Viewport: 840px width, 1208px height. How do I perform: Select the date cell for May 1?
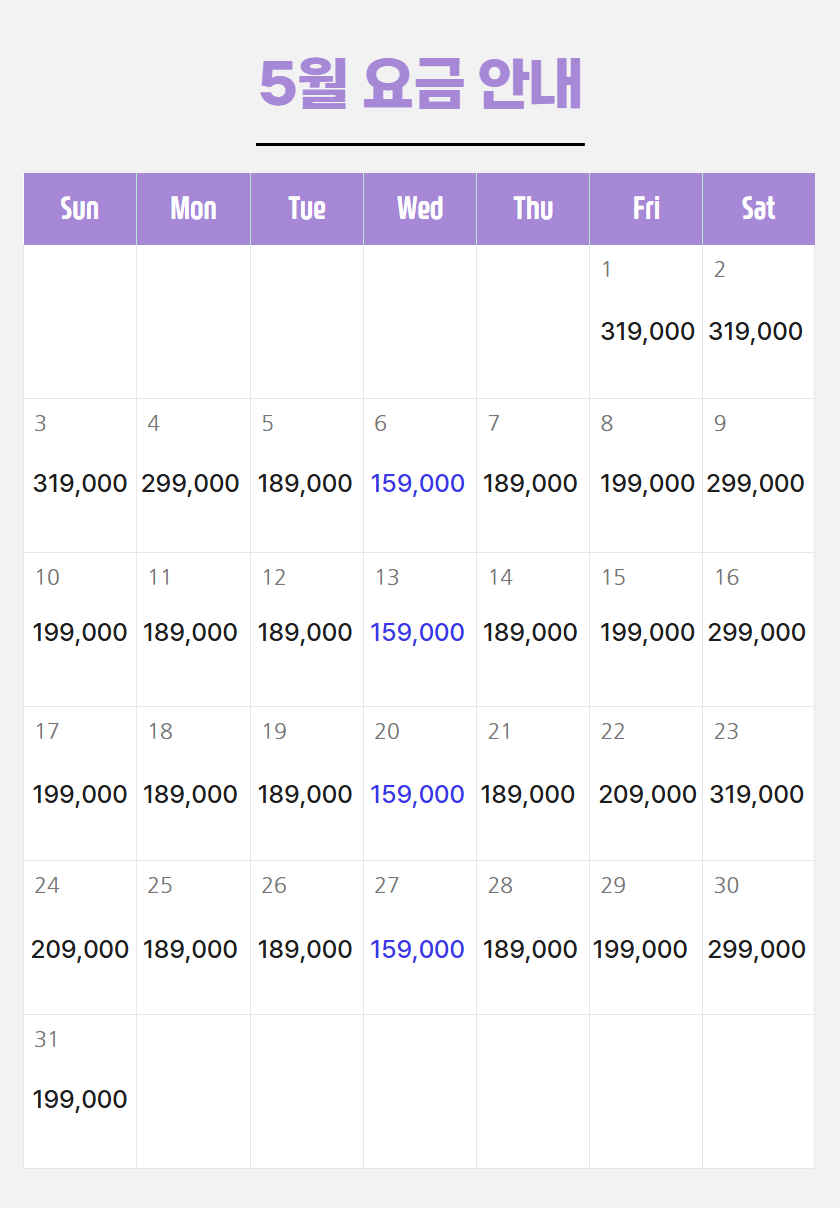646,321
